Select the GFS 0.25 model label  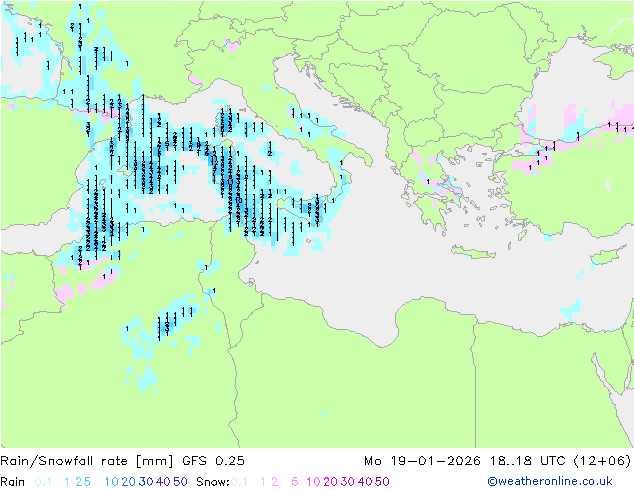(x=213, y=461)
